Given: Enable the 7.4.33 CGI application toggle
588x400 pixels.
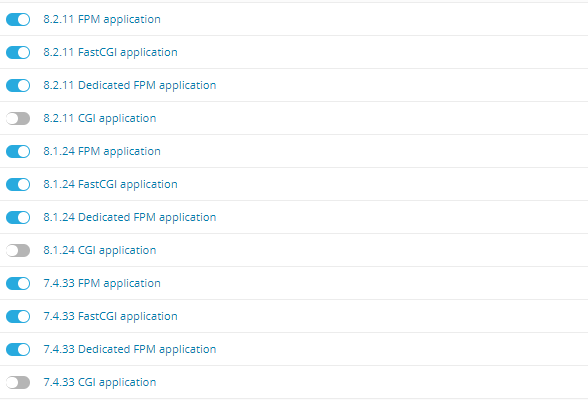Looking at the screenshot, I should pyautogui.click(x=18, y=382).
